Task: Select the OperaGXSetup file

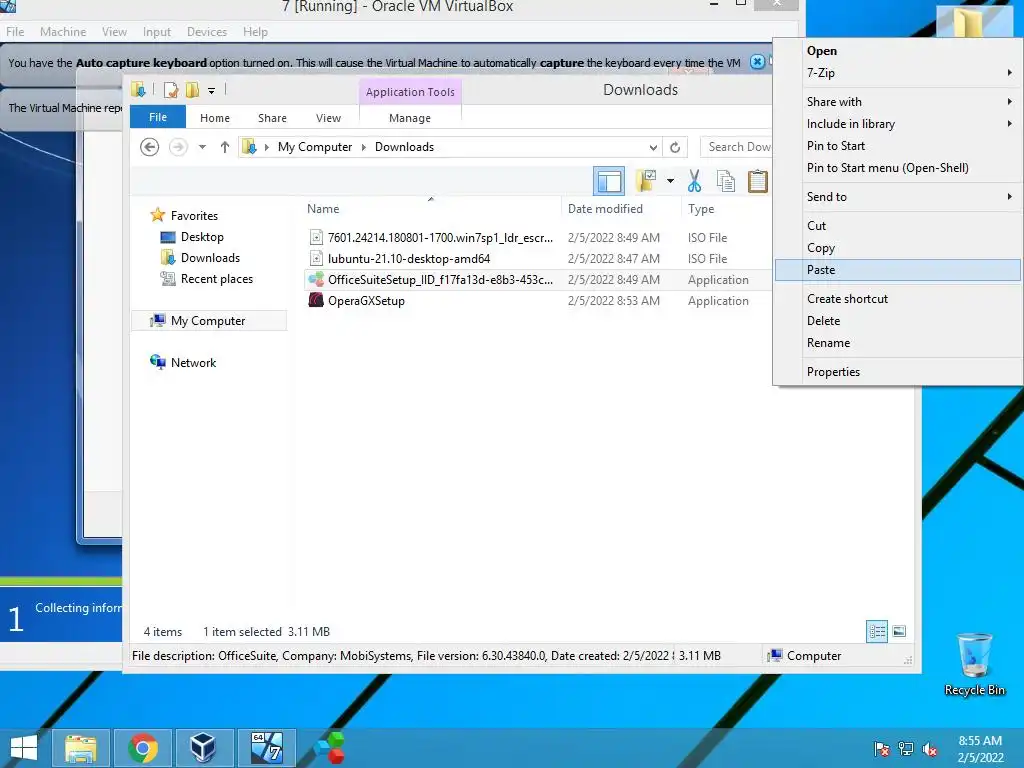Action: tap(366, 301)
